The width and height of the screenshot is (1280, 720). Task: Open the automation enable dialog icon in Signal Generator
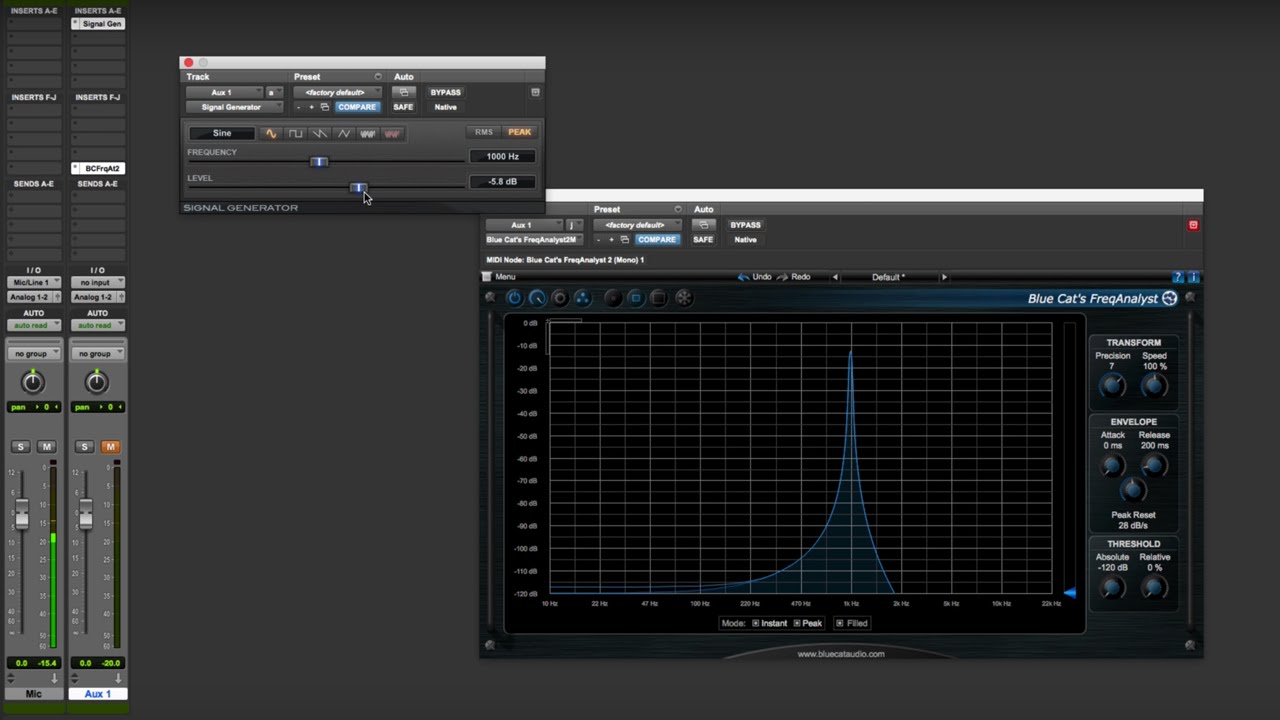(x=403, y=92)
